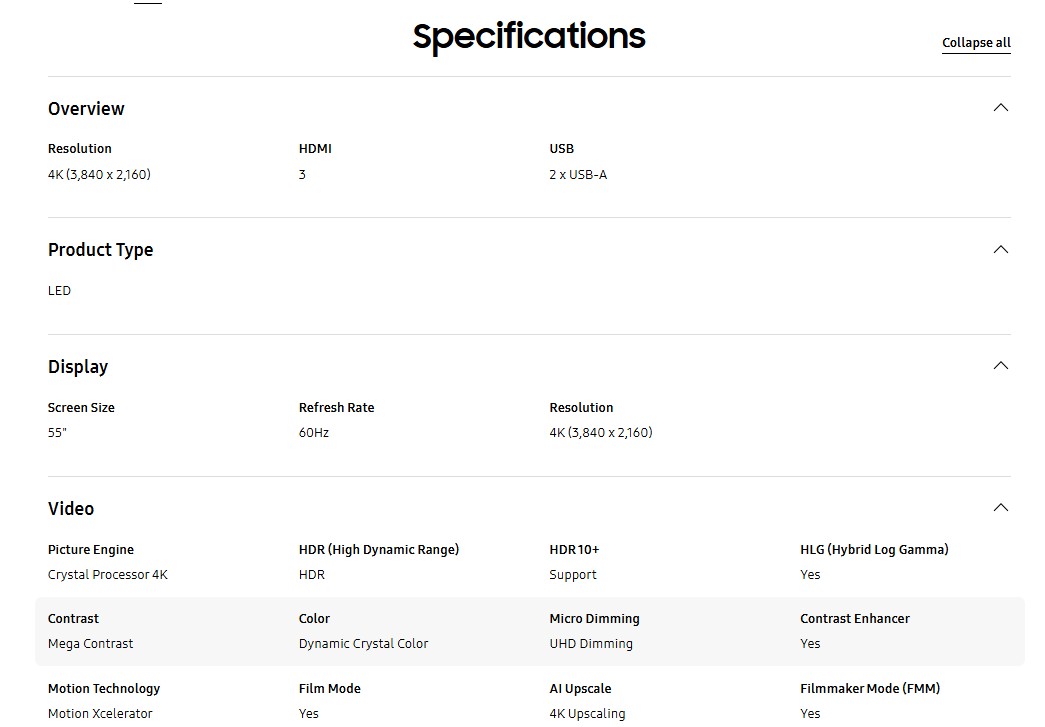The height and width of the screenshot is (727, 1045).
Task: Click the Picture Engine label
Action: [91, 550]
